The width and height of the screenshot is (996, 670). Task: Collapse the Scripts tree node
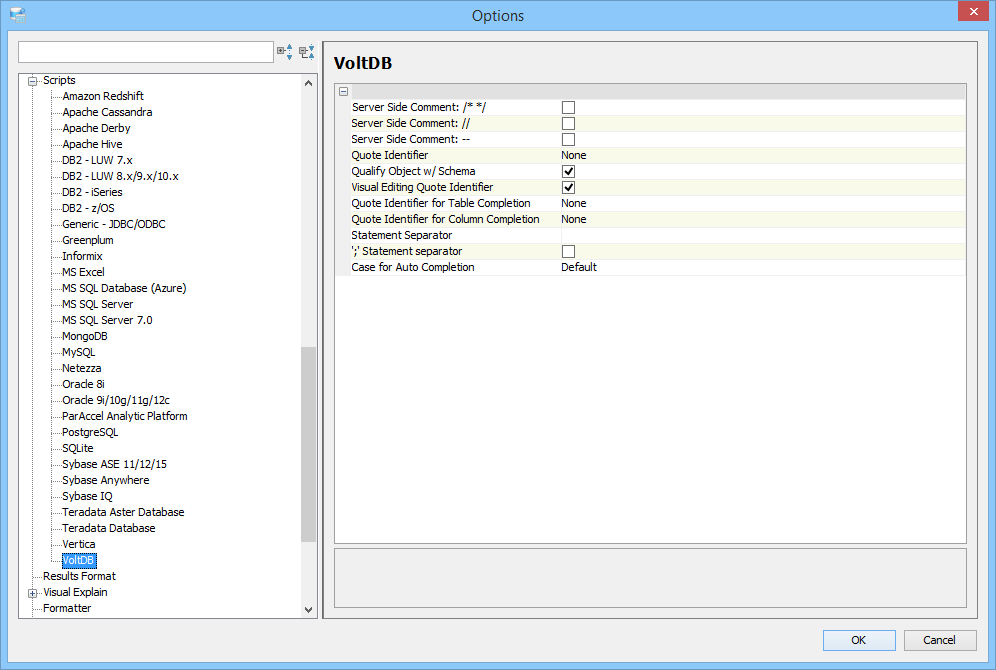32,81
